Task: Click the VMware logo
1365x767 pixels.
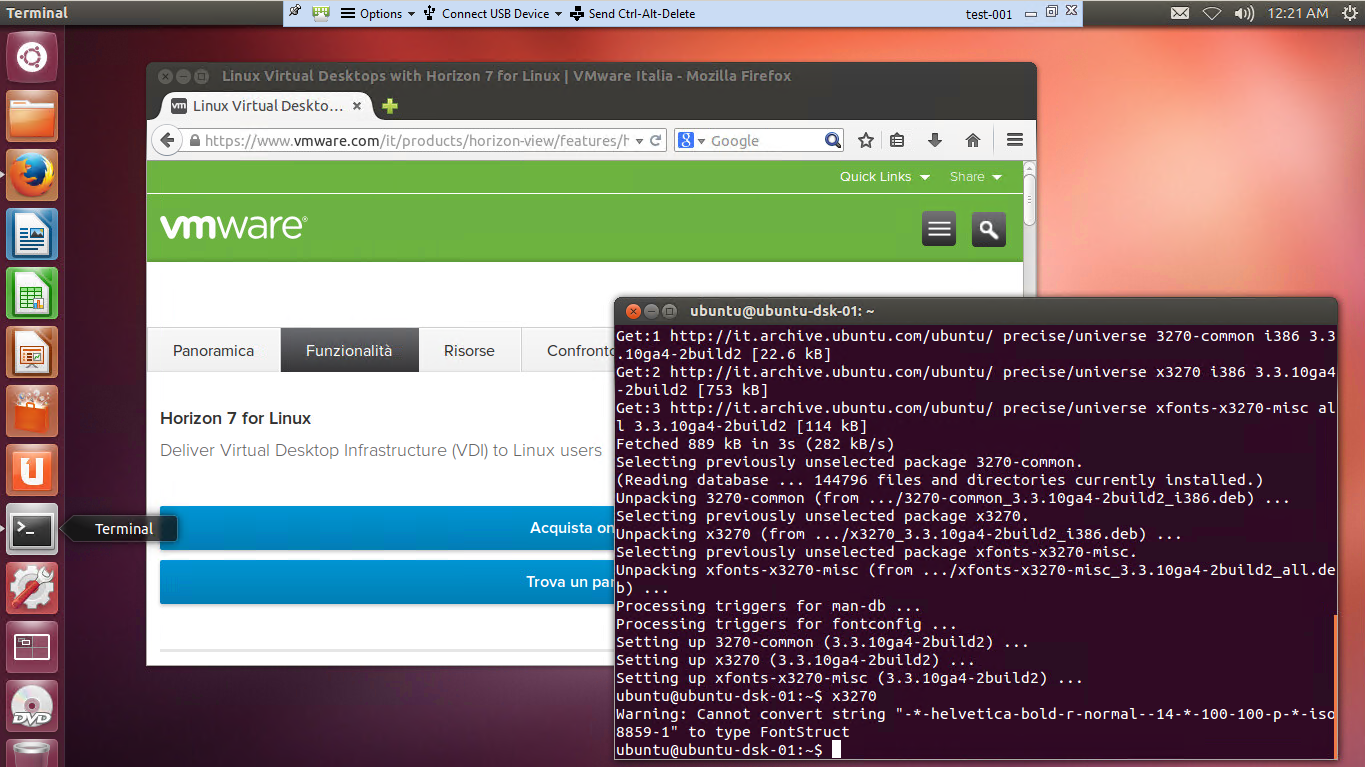Action: point(233,227)
